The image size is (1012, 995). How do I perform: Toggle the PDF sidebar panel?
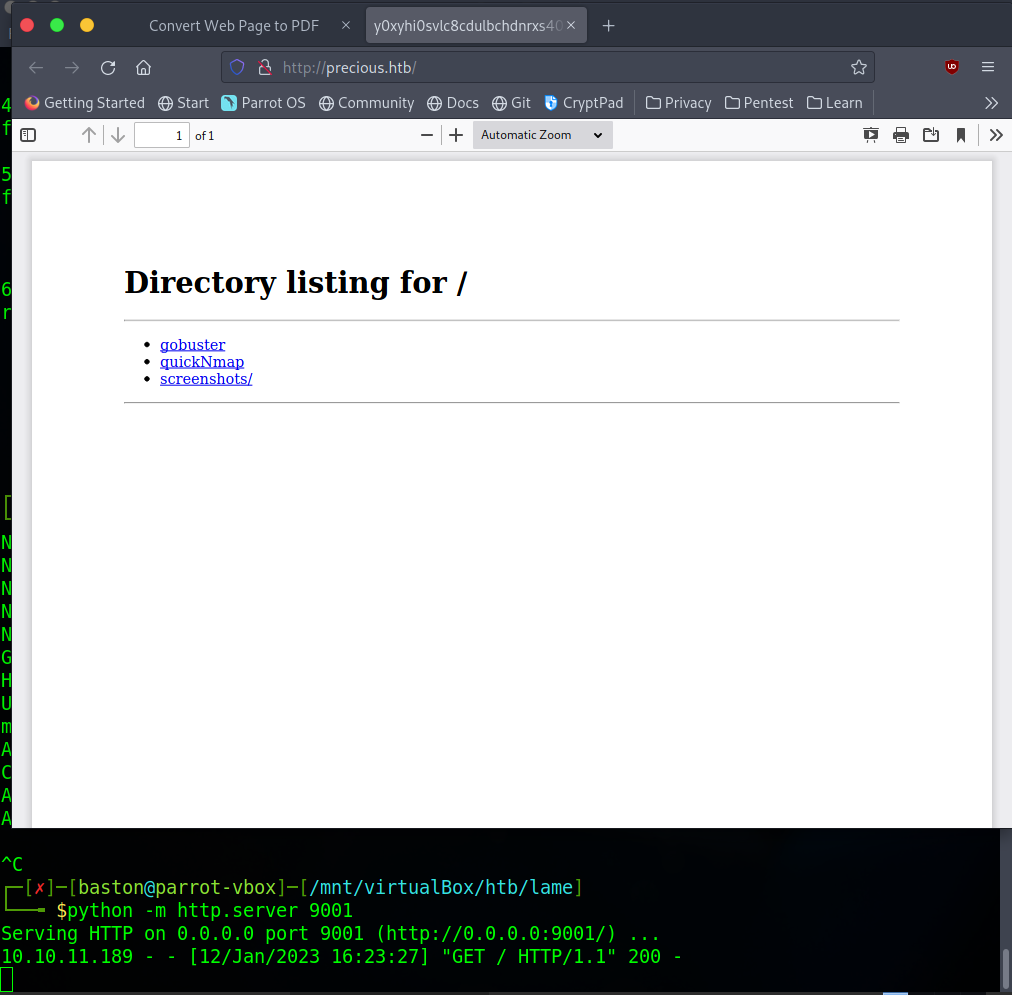(x=28, y=134)
